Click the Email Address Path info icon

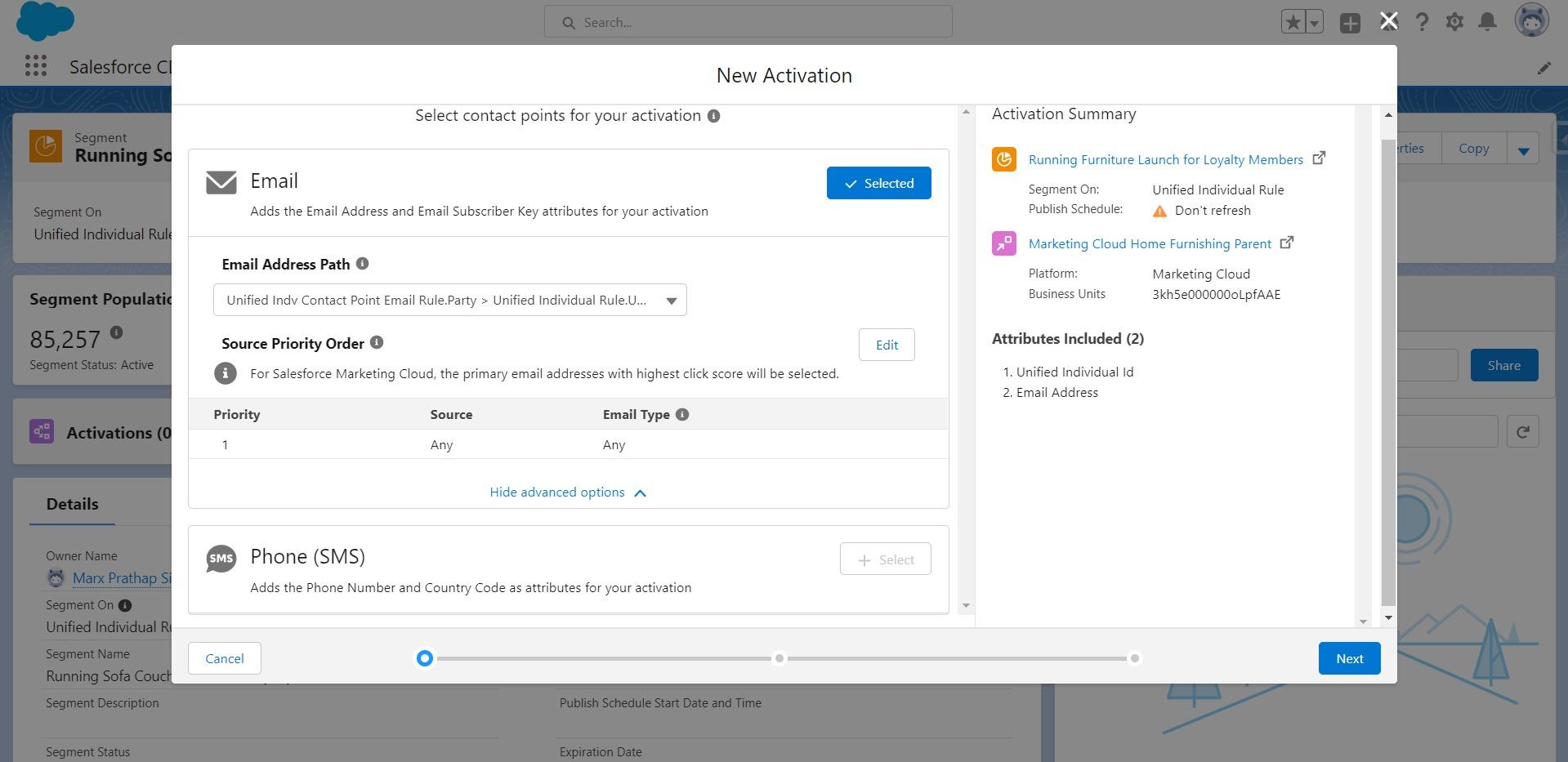[362, 264]
